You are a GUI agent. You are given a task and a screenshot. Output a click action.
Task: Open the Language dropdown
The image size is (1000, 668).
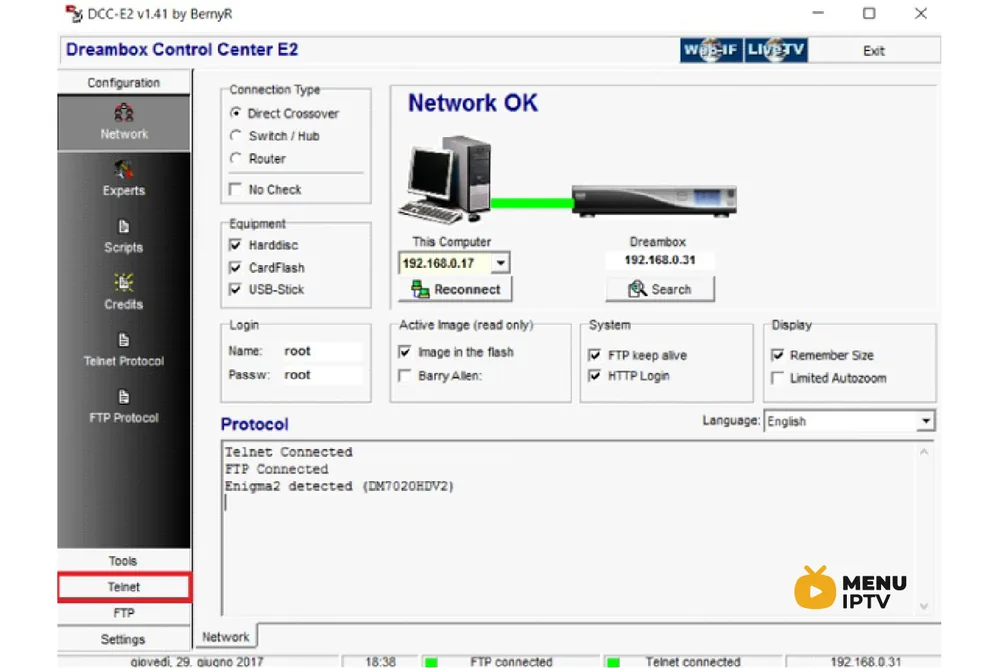click(x=925, y=421)
